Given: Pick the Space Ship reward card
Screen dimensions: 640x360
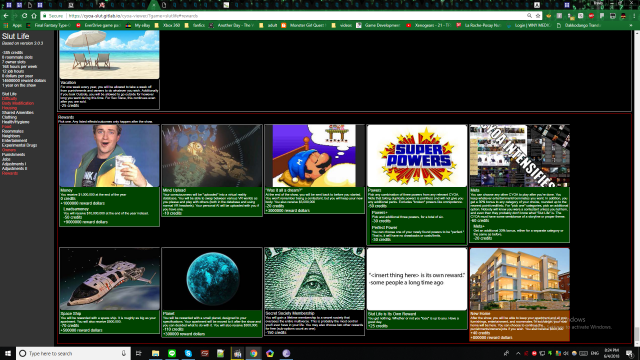Looking at the screenshot, I should 109,290.
